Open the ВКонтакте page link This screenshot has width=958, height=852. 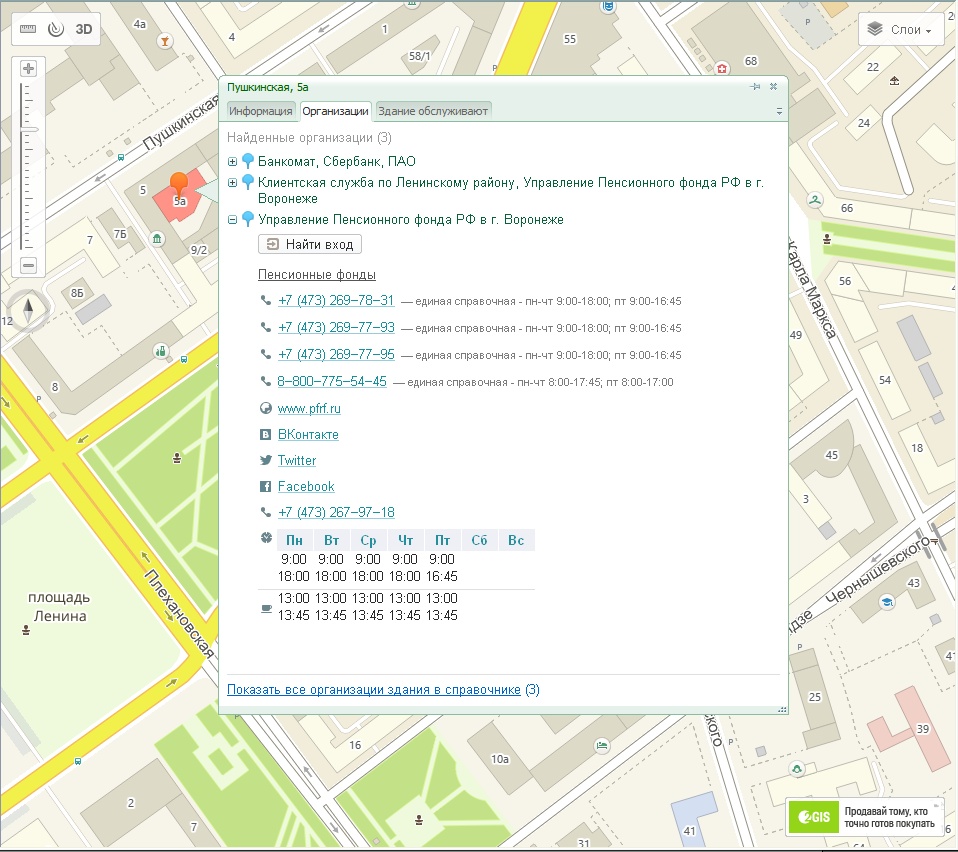[x=308, y=435]
